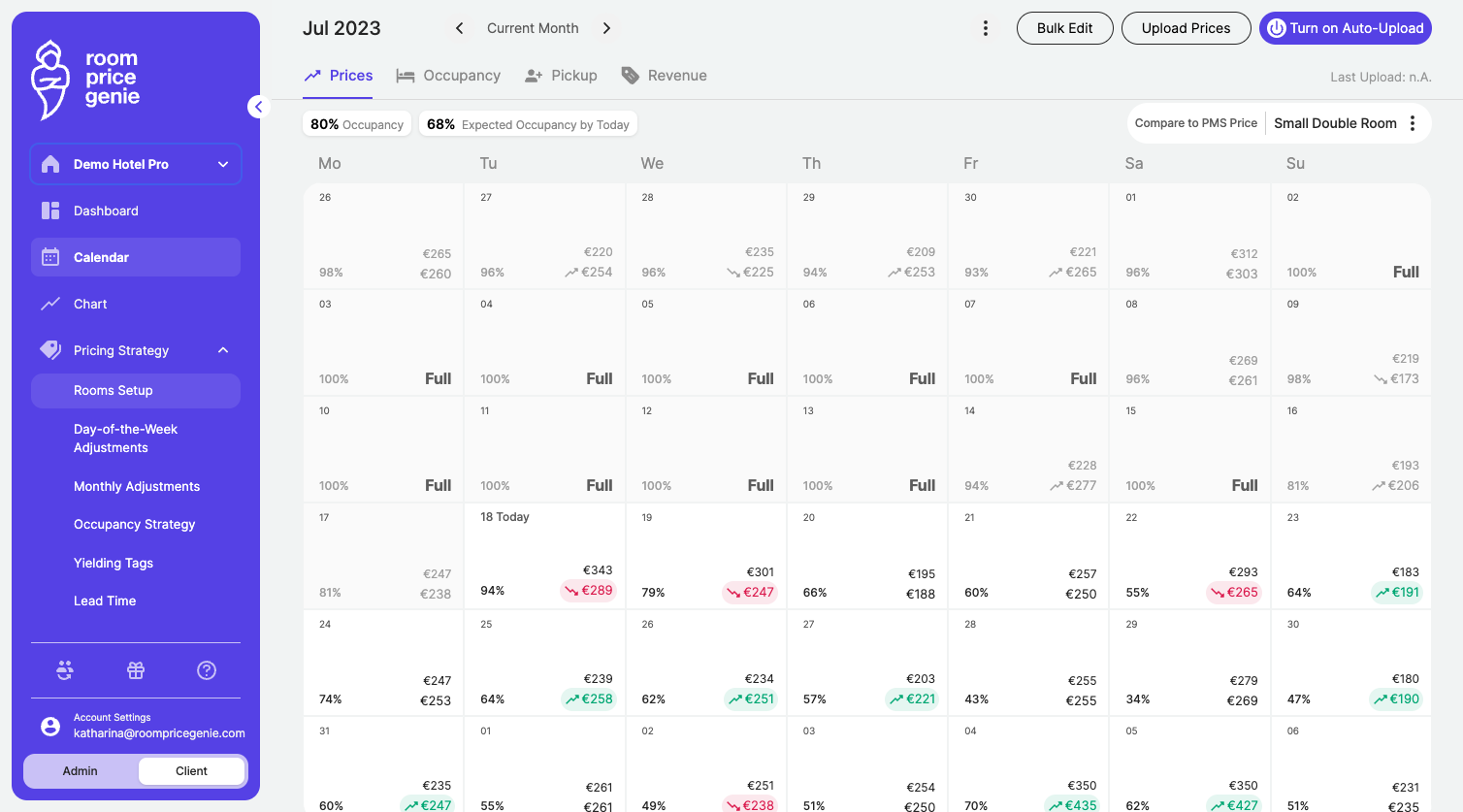Open the Small Double Room selector
The height and width of the screenshot is (812, 1463).
pos(1335,123)
